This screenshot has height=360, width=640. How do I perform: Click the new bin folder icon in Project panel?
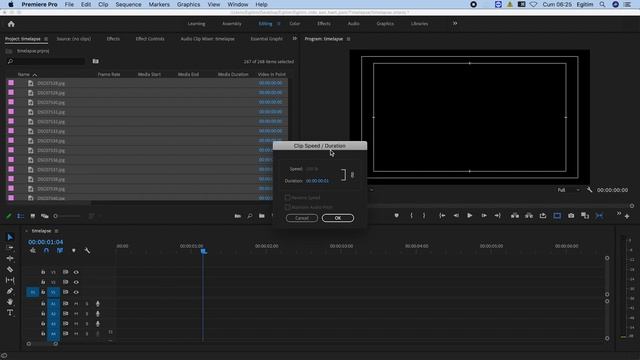[x=262, y=216]
